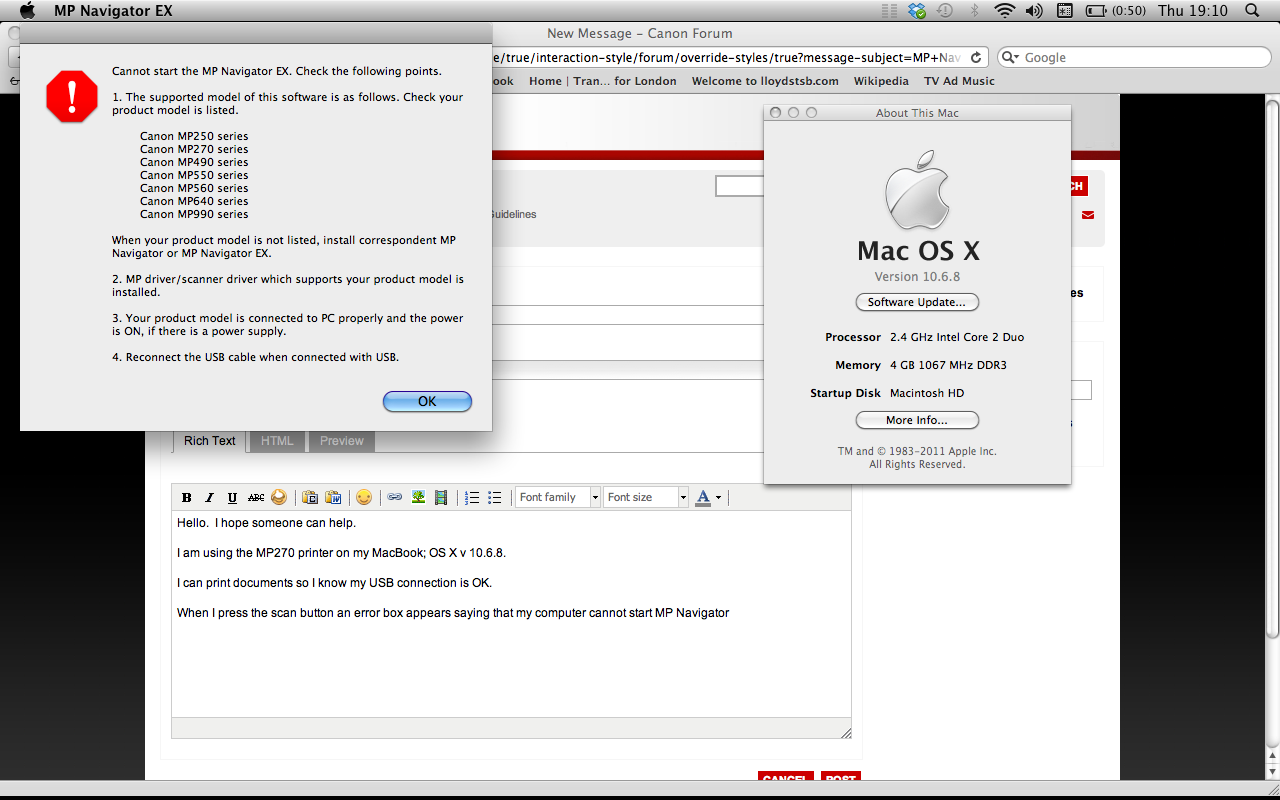Toggle underline text formatting
The image size is (1280, 800).
232,498
